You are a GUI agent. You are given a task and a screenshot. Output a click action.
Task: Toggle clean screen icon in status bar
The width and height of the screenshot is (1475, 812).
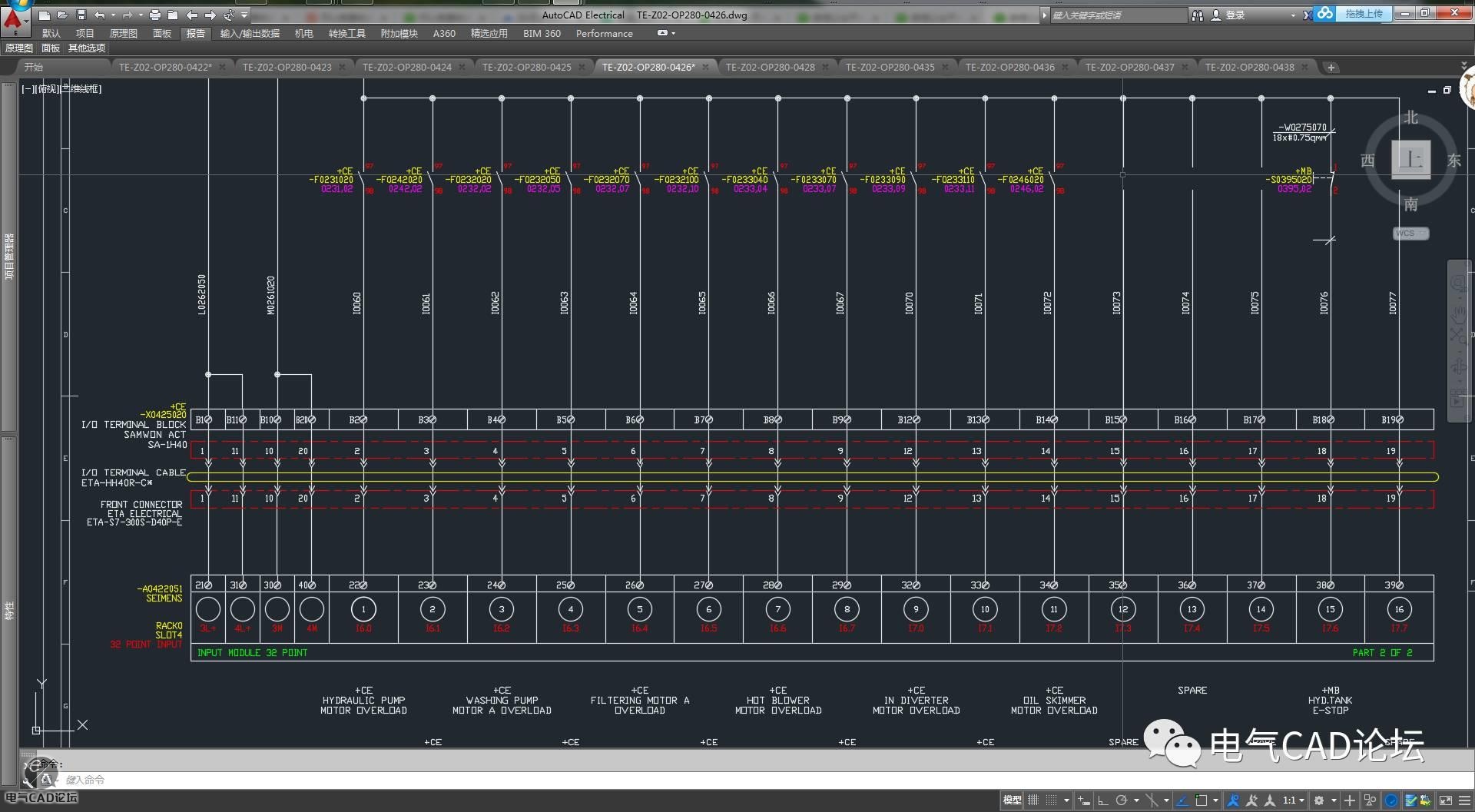click(1445, 800)
